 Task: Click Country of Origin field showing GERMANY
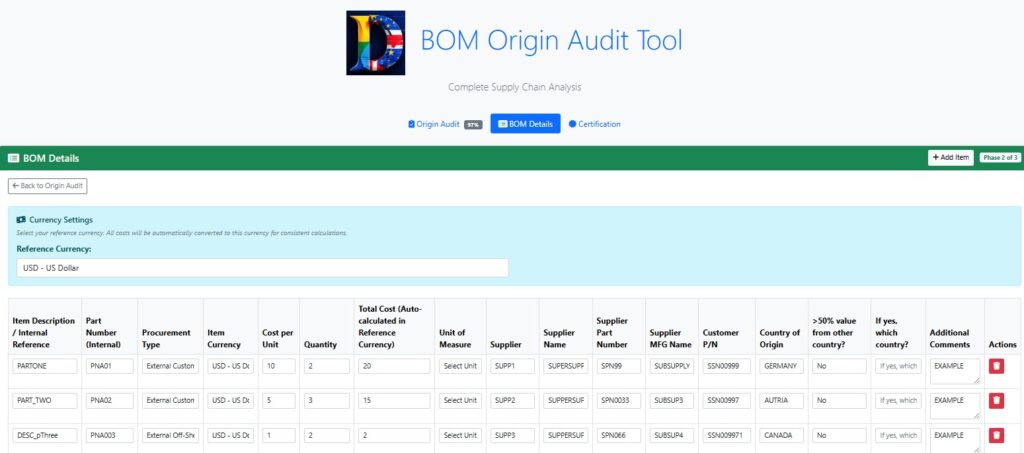pos(780,367)
